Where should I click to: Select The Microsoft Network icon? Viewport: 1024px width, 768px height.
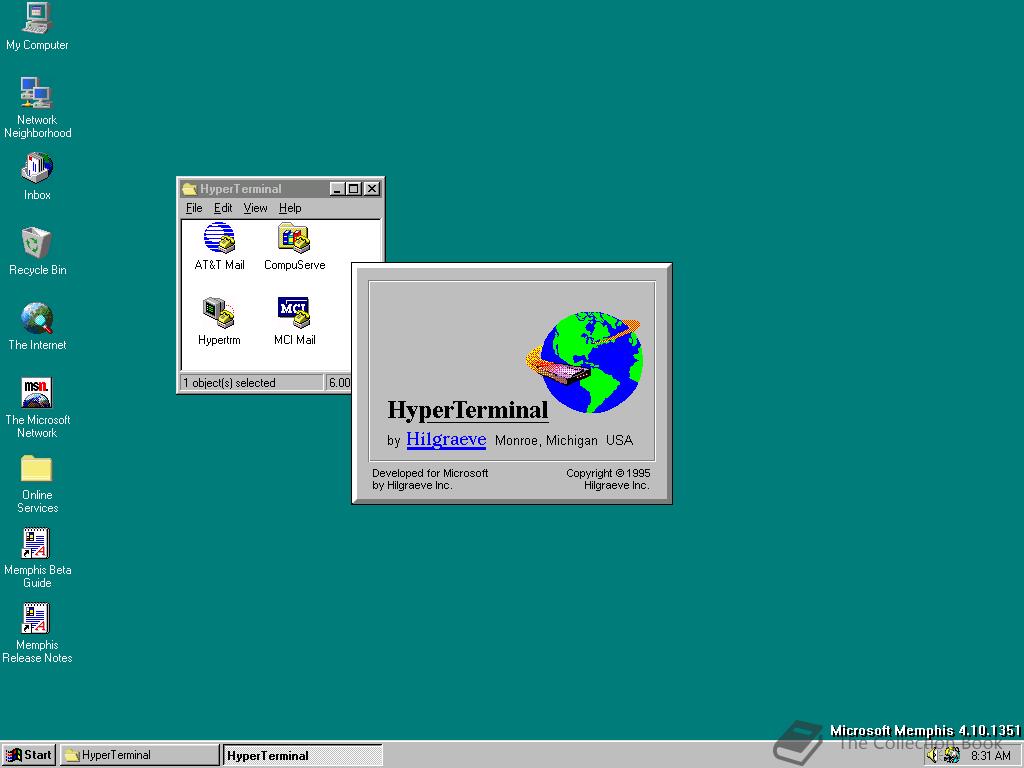point(37,394)
